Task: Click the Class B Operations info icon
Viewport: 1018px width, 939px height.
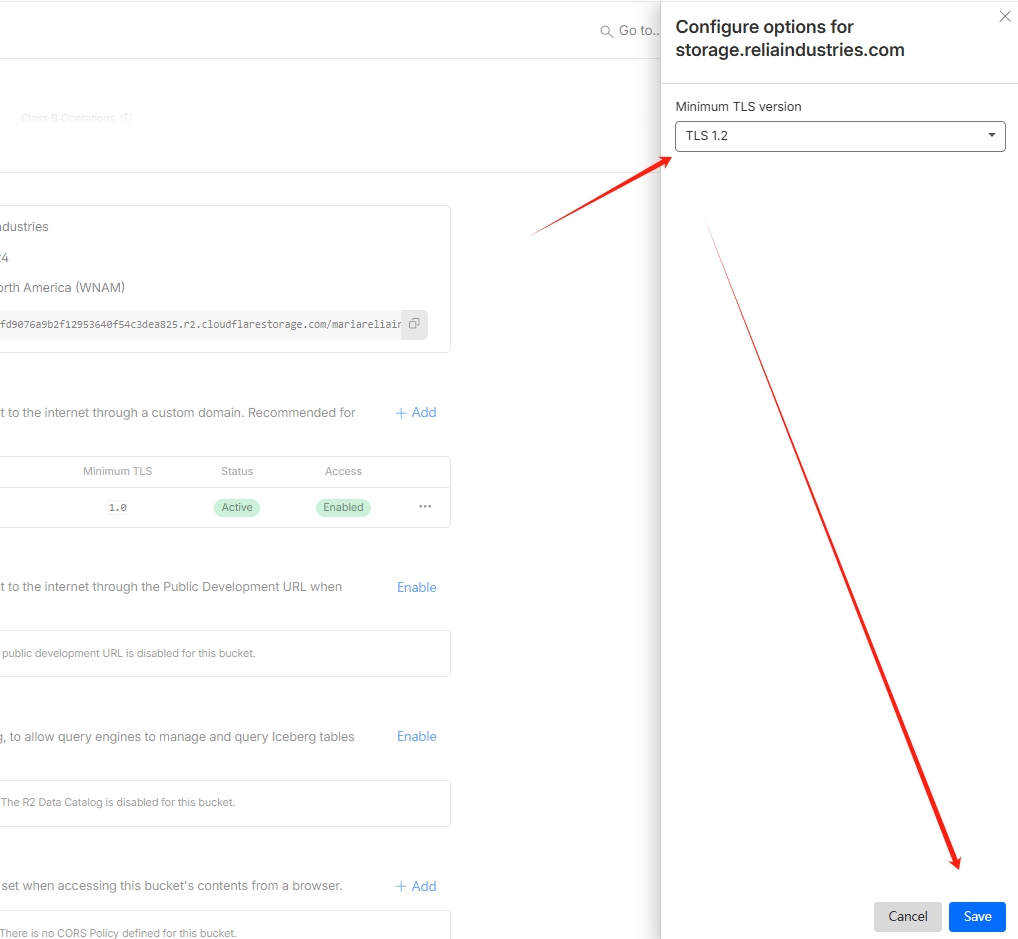Action: tap(126, 118)
